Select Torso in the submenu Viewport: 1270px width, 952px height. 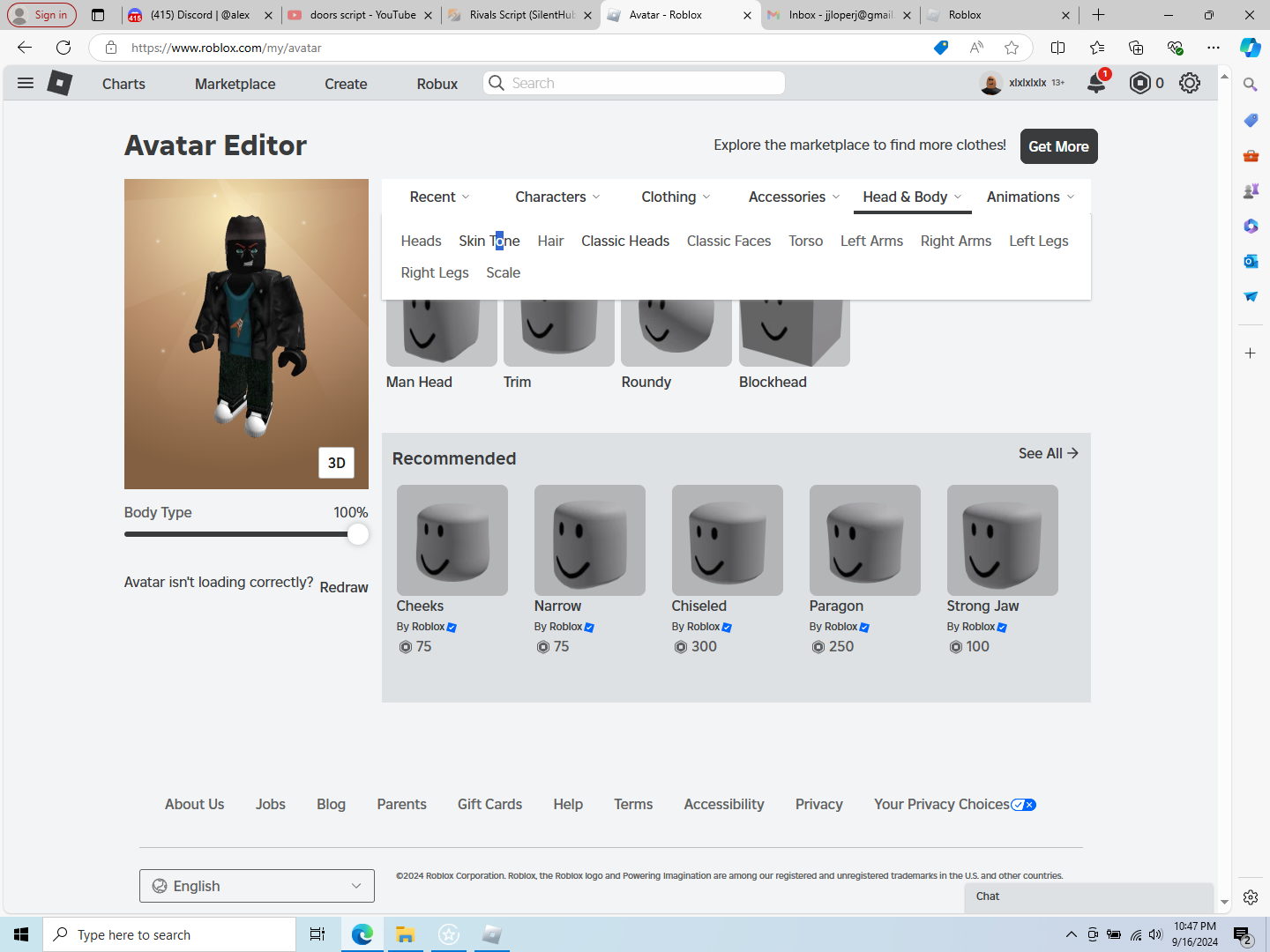click(805, 241)
